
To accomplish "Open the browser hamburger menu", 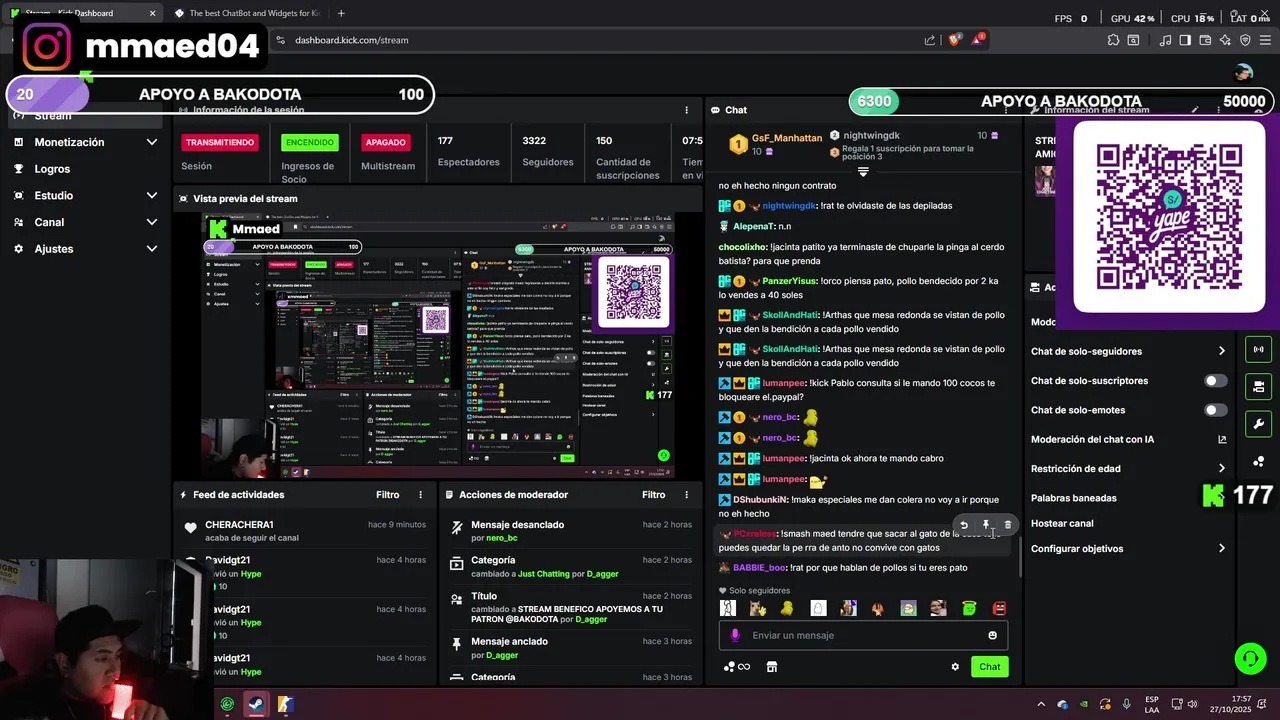I will (1265, 40).
